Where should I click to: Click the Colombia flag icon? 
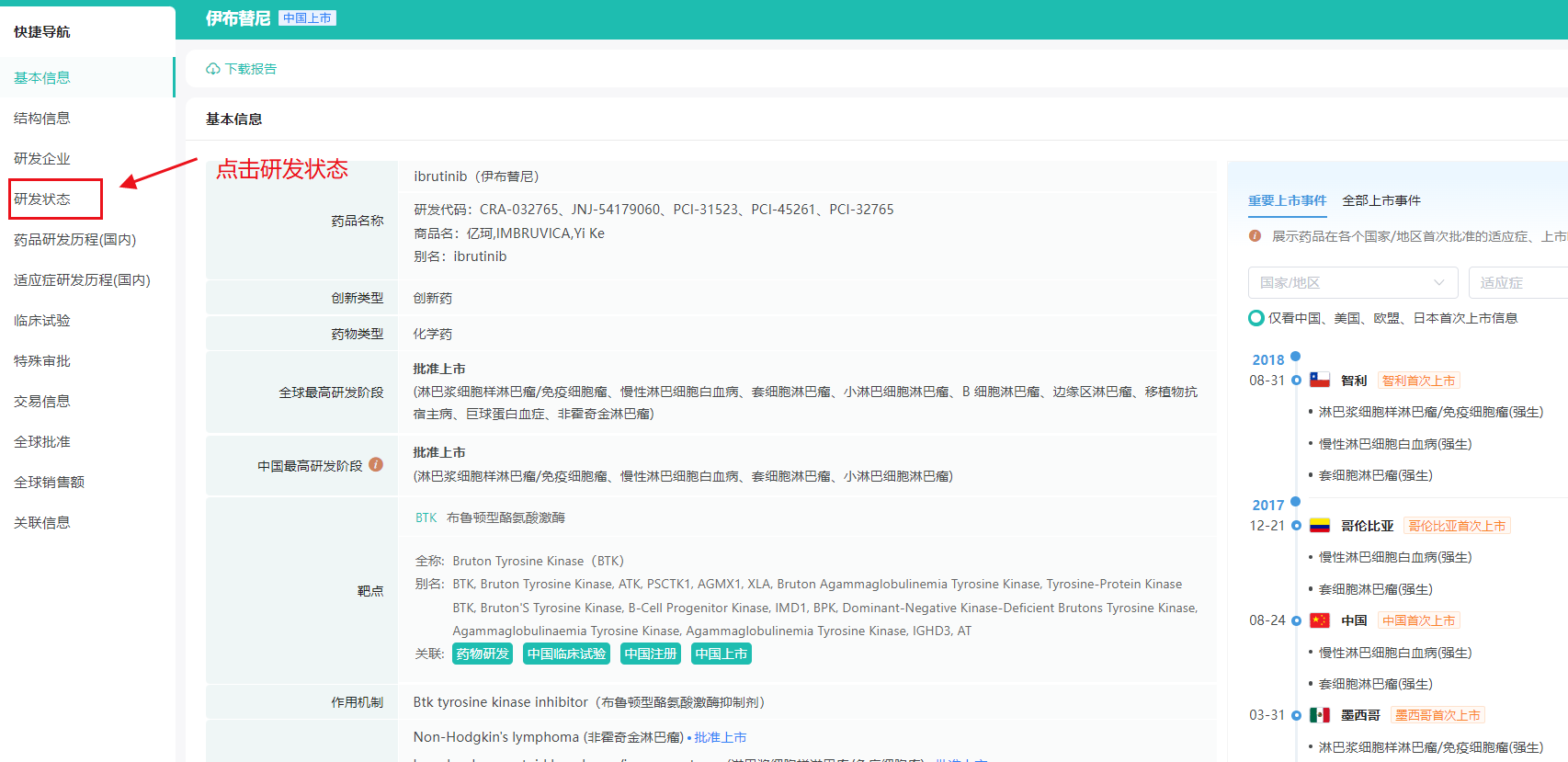1320,526
